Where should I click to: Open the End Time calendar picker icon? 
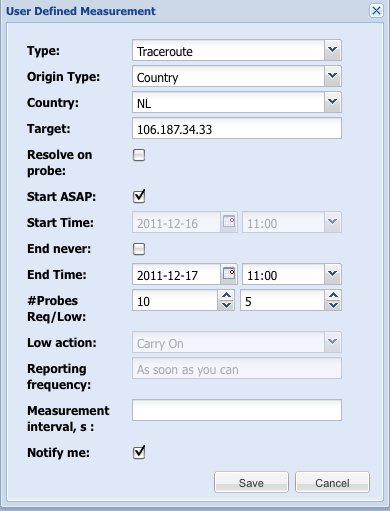coord(229,274)
